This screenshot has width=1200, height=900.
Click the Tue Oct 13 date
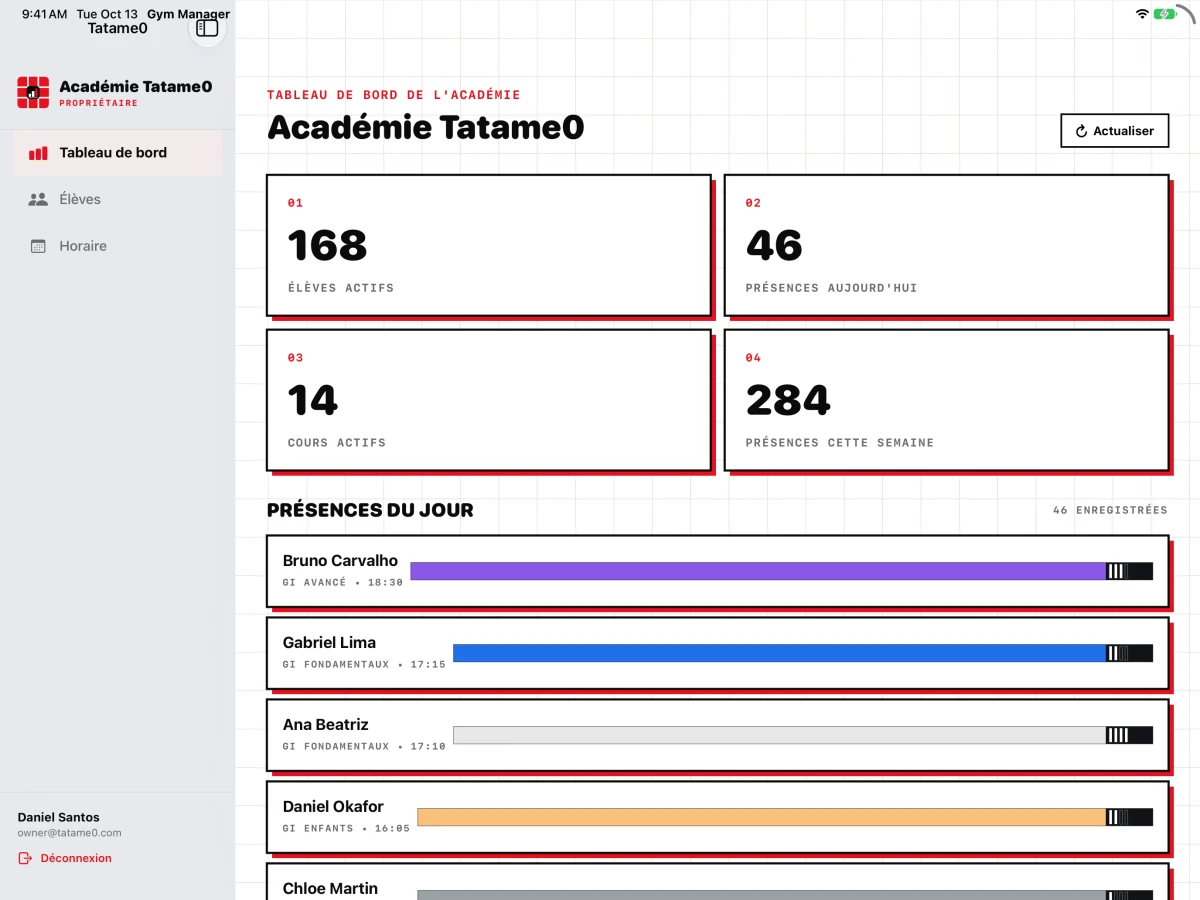tap(107, 14)
